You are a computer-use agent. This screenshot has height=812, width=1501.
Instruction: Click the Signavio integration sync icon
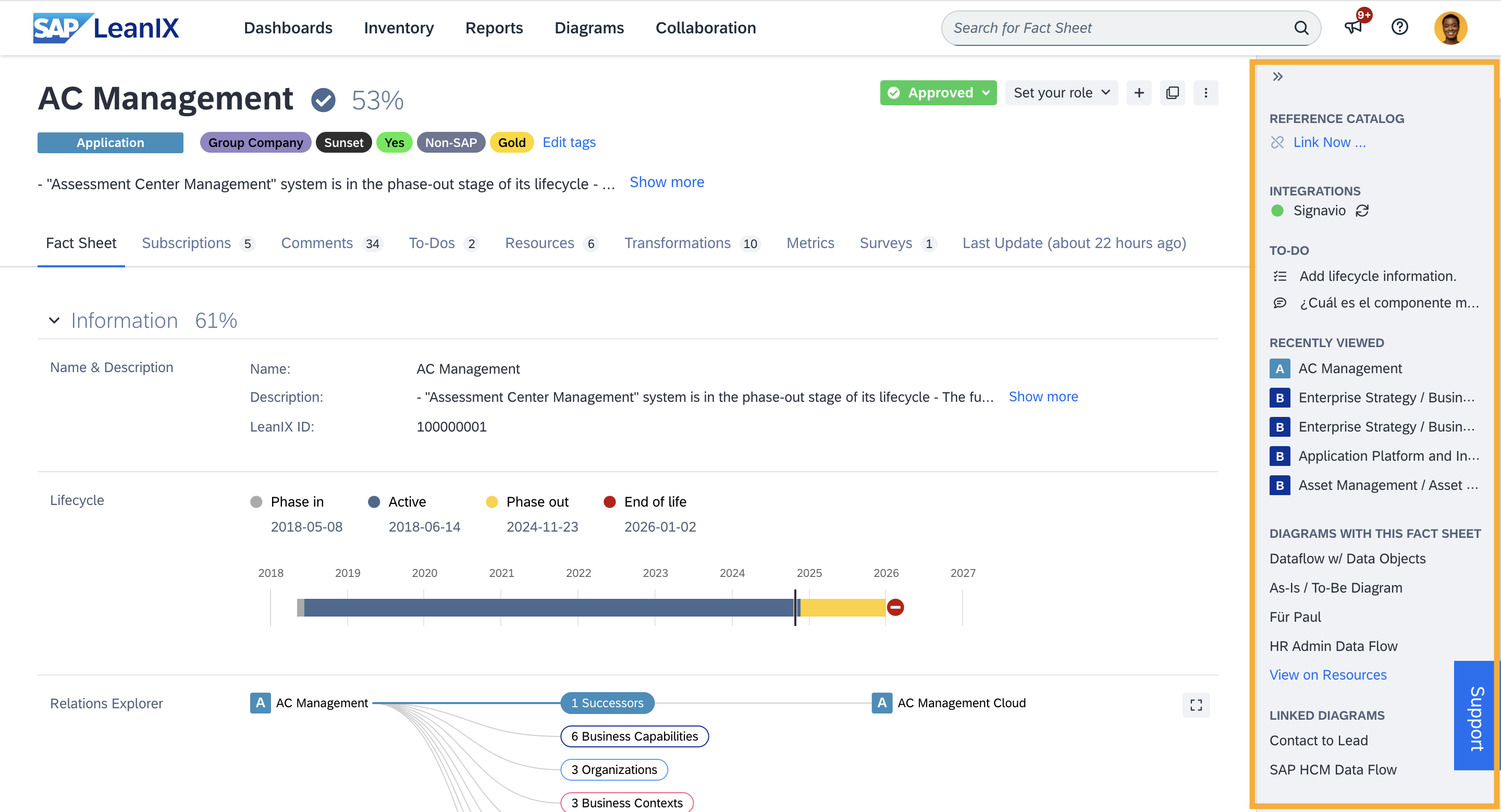(1362, 210)
